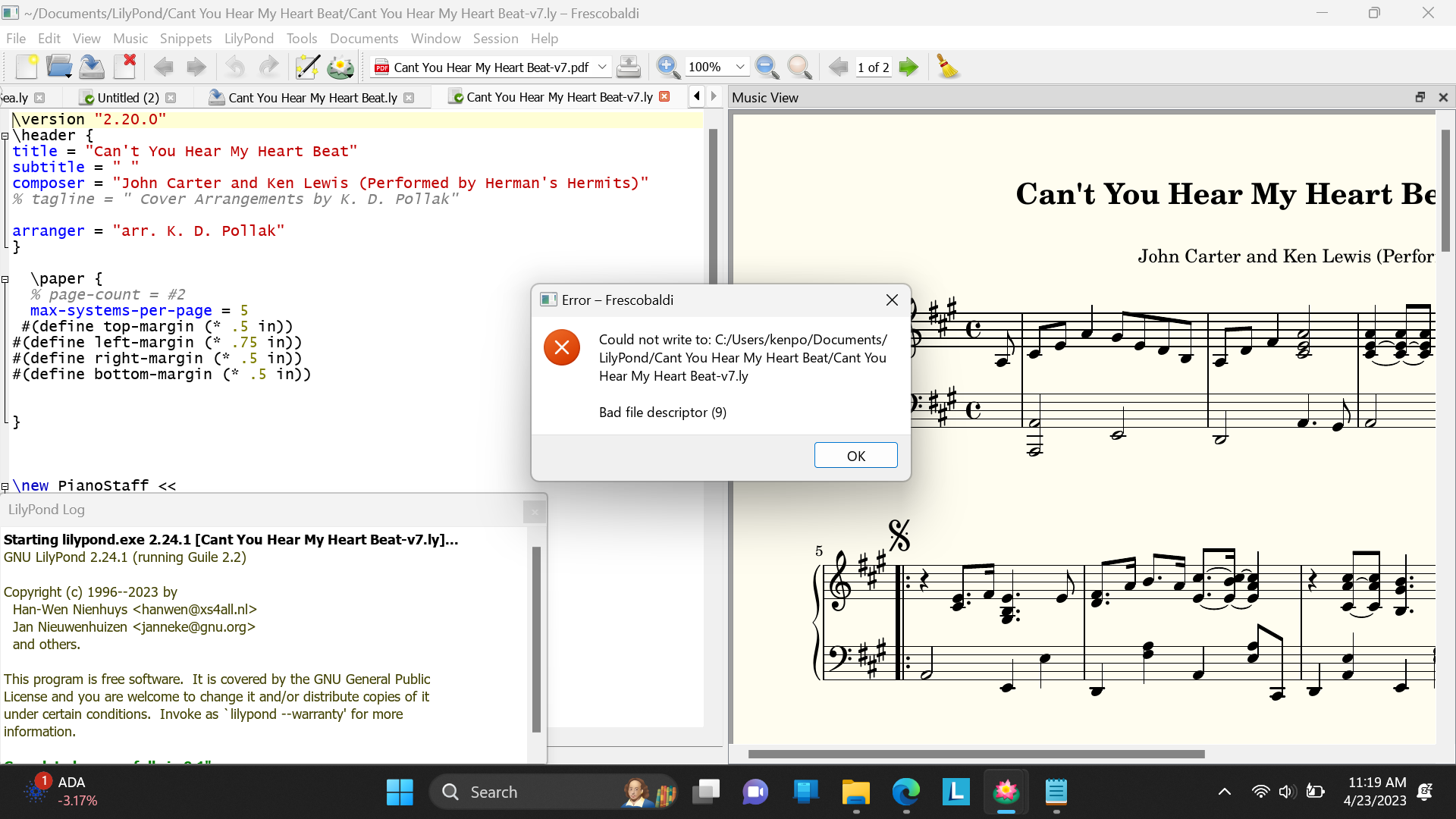This screenshot has height=819, width=1456.
Task: Click the Zoom in magnifier icon
Action: [x=667, y=67]
